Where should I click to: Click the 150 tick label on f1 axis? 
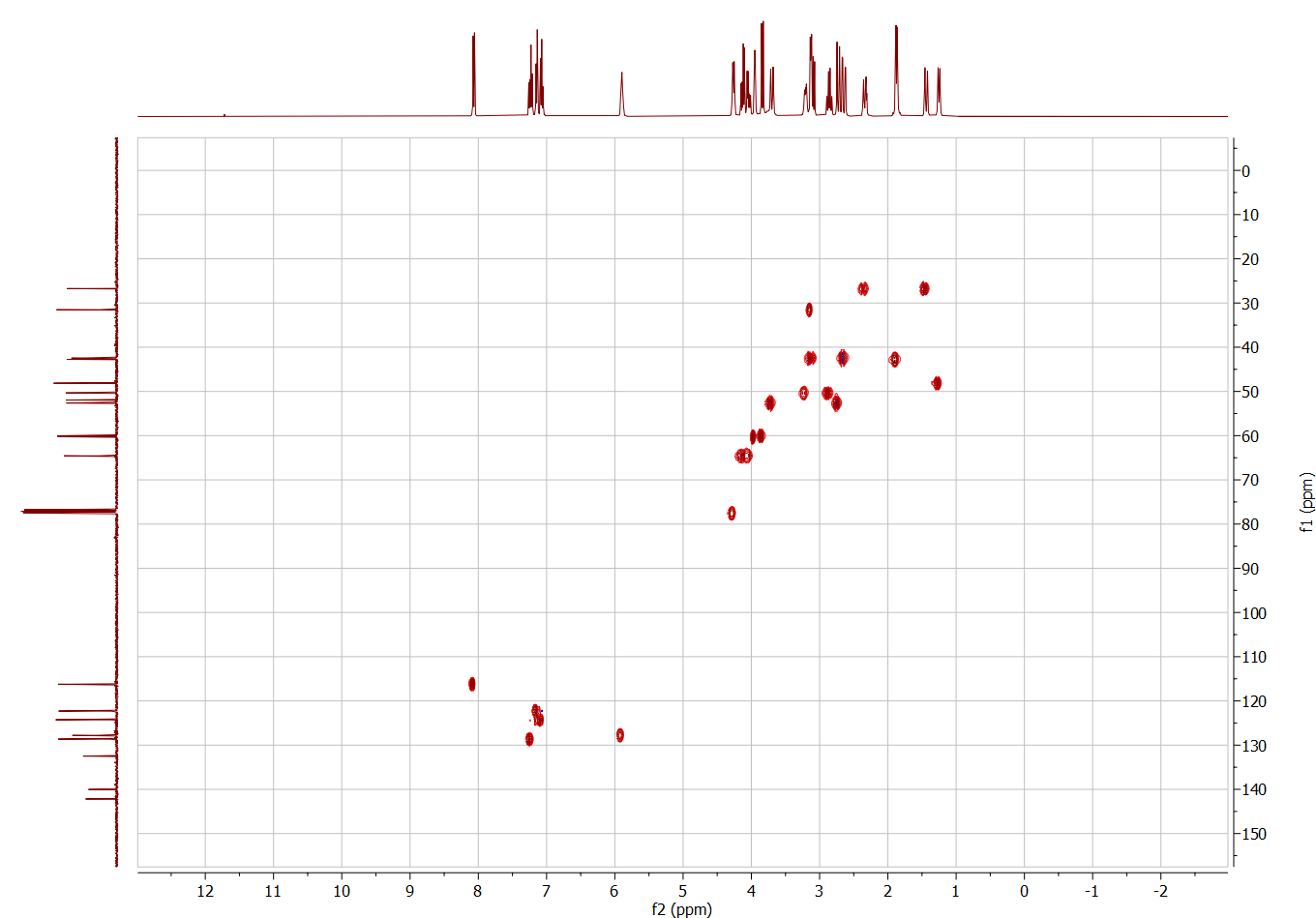[x=1253, y=834]
